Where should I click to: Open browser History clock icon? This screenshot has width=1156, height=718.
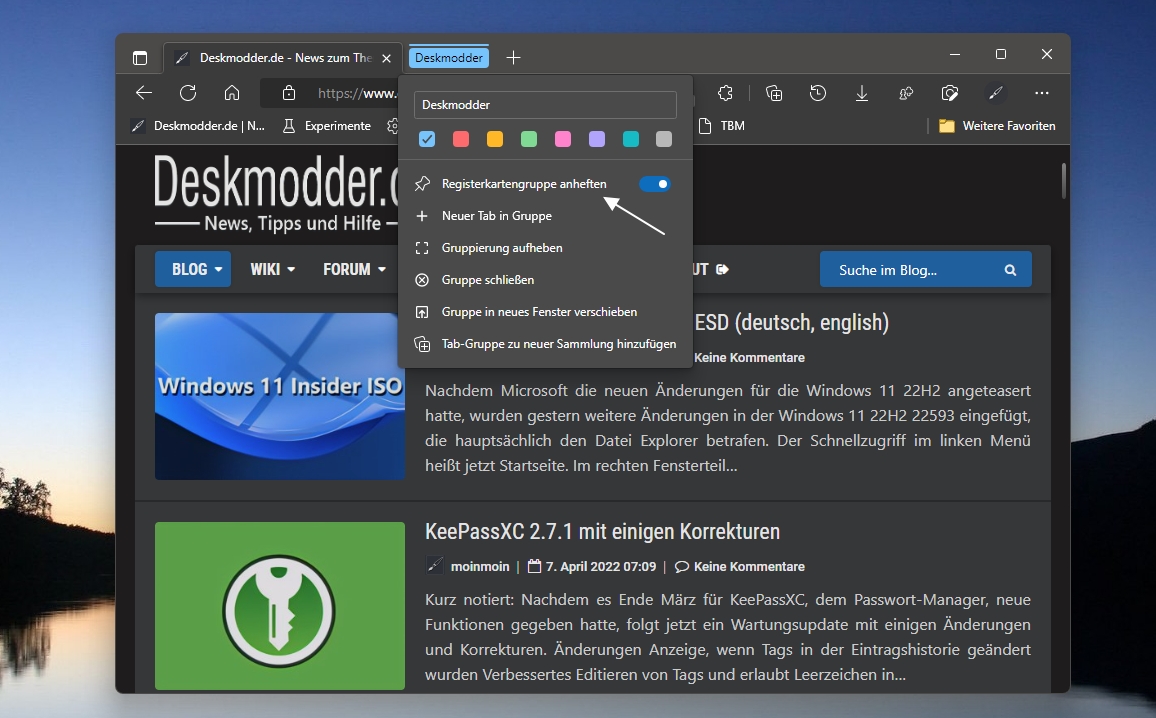pos(818,93)
